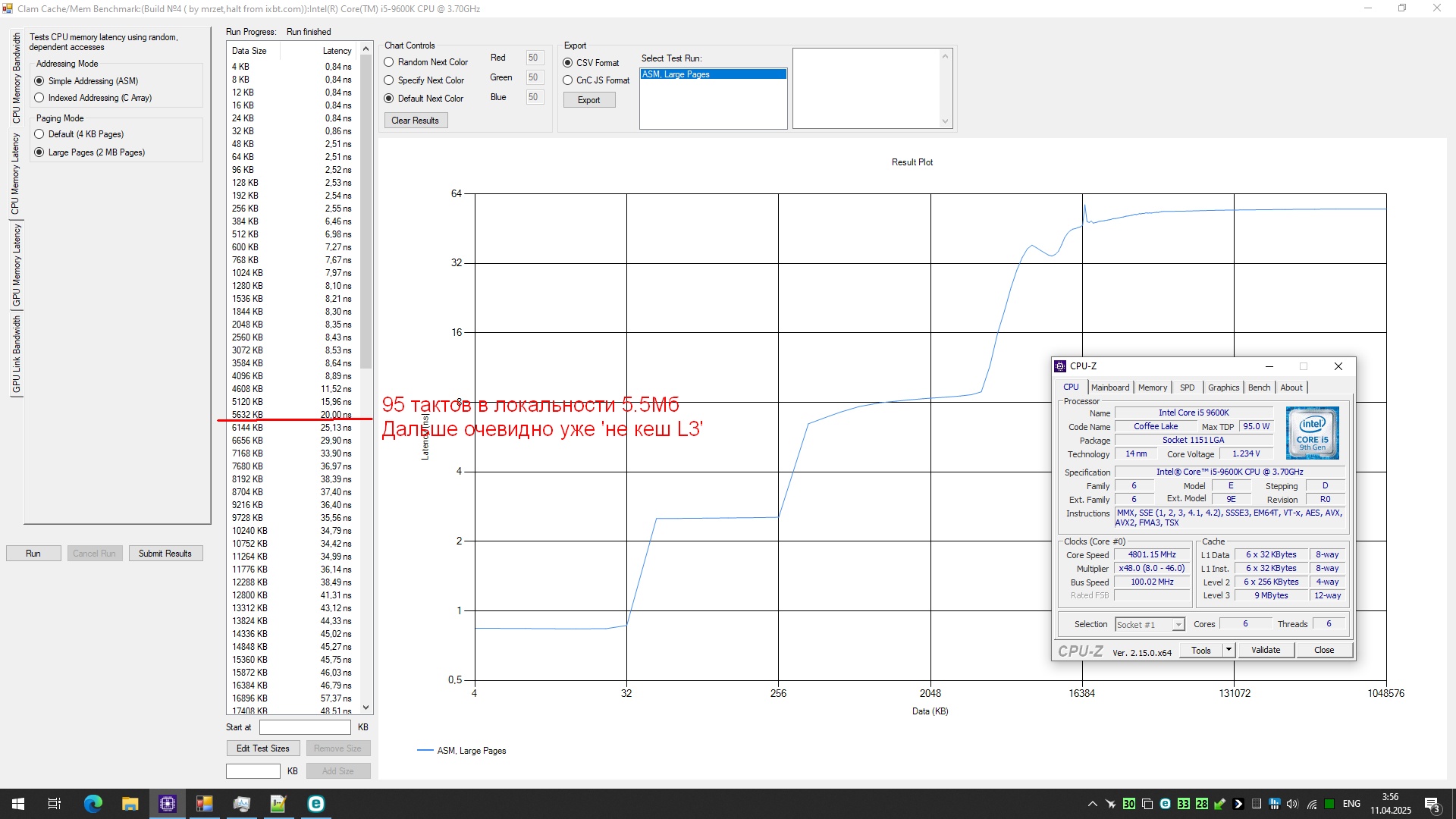Enable Random Next Color option
Viewport: 1456px width, 819px height.
click(x=389, y=62)
